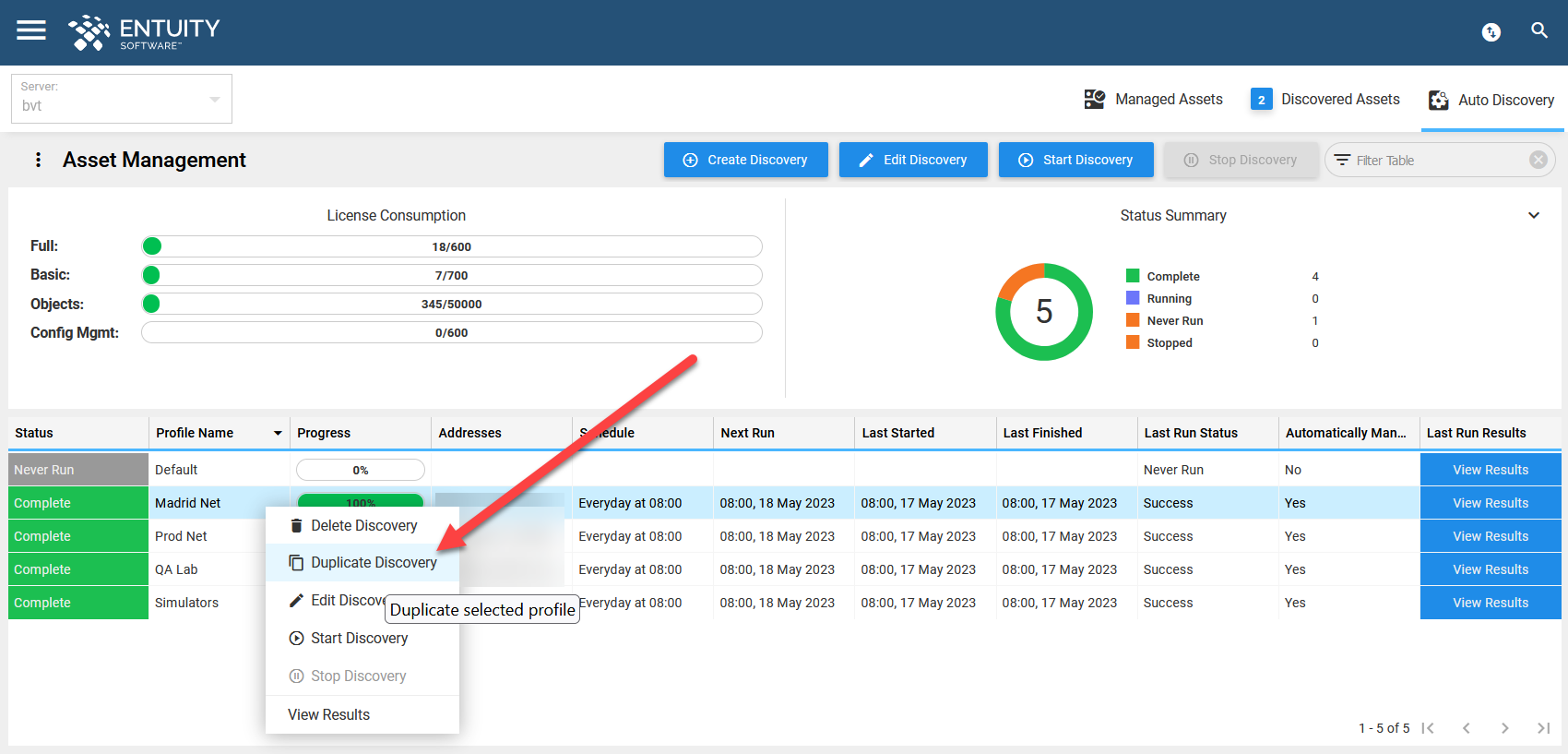View Results for the Default profile

[x=1491, y=470]
